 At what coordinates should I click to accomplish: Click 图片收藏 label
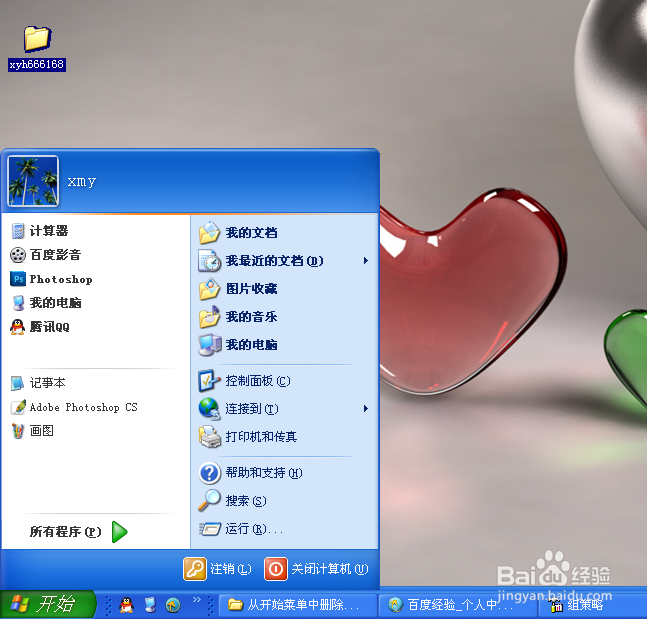[x=252, y=289]
